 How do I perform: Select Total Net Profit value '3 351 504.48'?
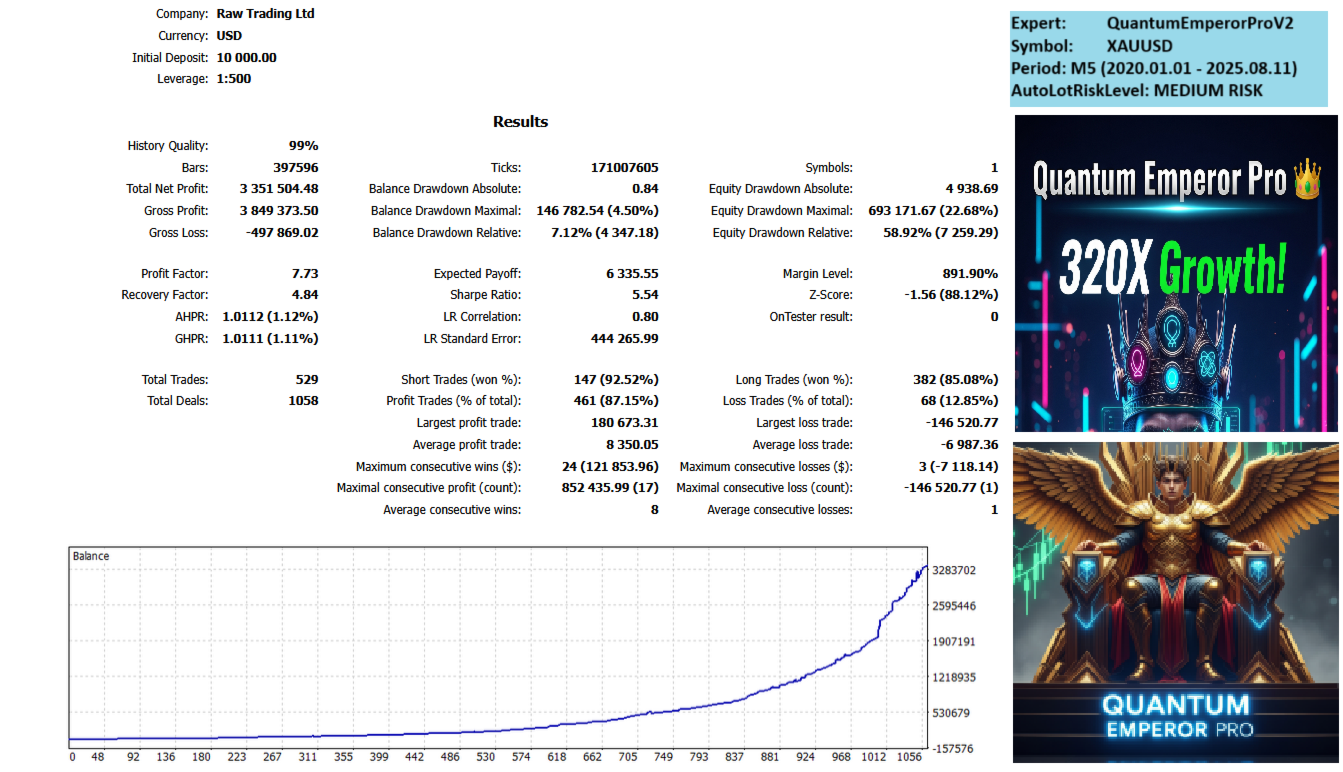click(x=279, y=189)
